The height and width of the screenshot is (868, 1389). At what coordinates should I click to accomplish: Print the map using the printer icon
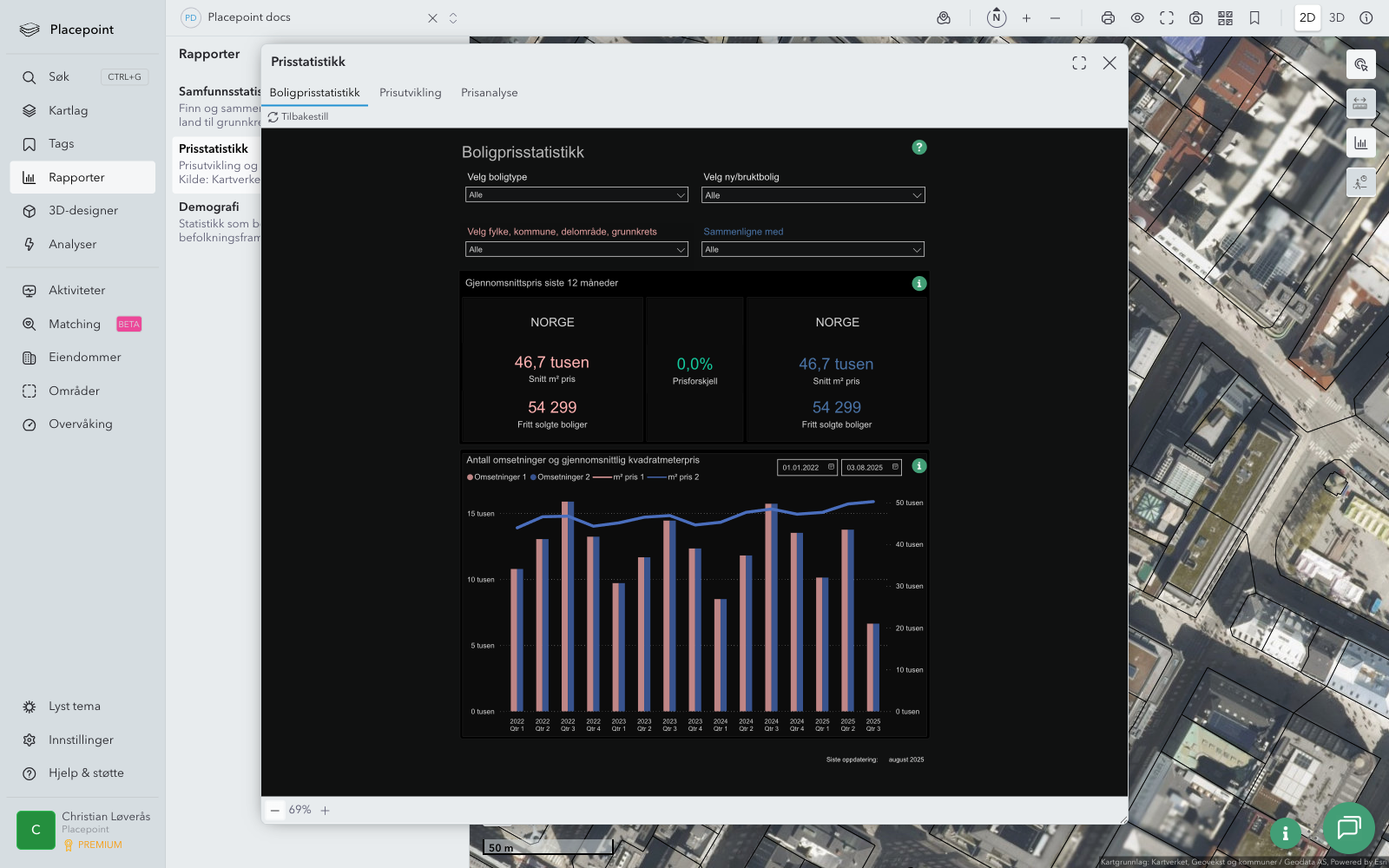(1108, 18)
